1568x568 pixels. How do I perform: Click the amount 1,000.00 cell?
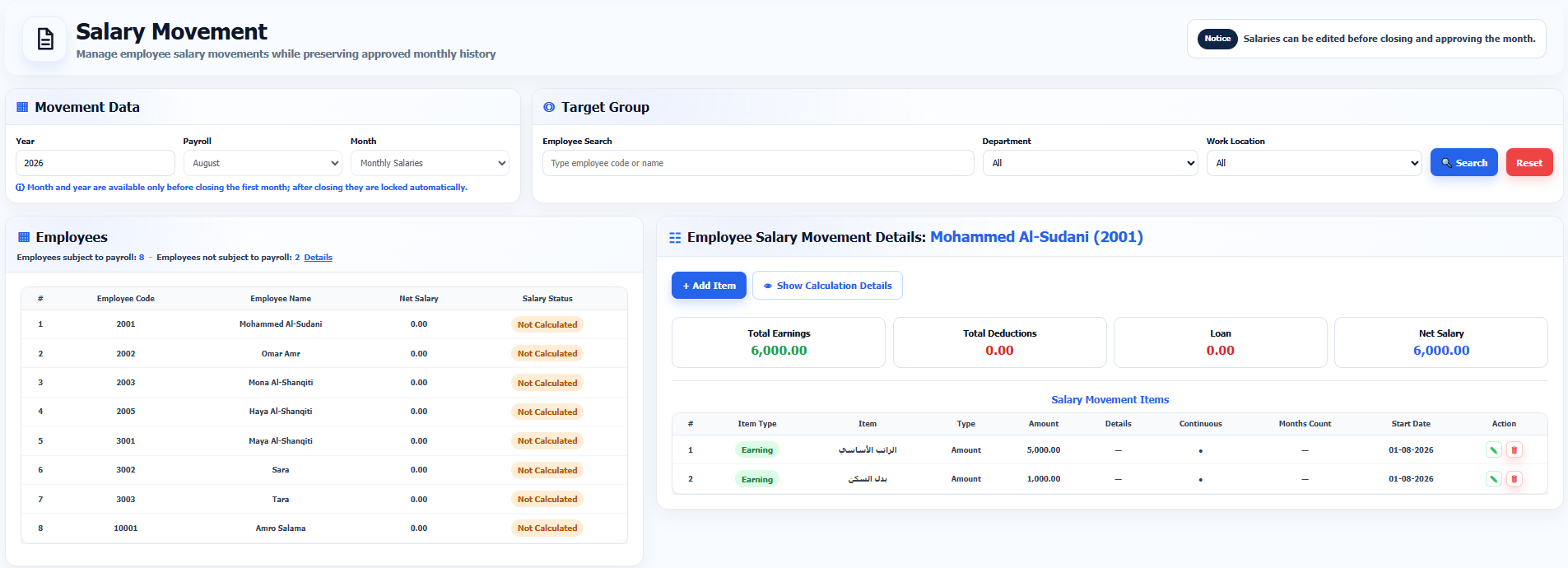(x=1044, y=479)
